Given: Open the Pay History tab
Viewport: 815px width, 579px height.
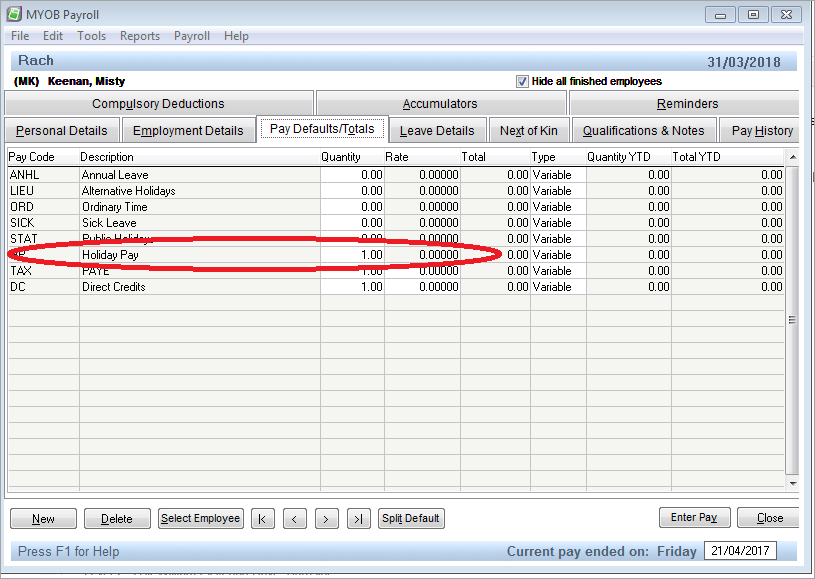Looking at the screenshot, I should (761, 130).
